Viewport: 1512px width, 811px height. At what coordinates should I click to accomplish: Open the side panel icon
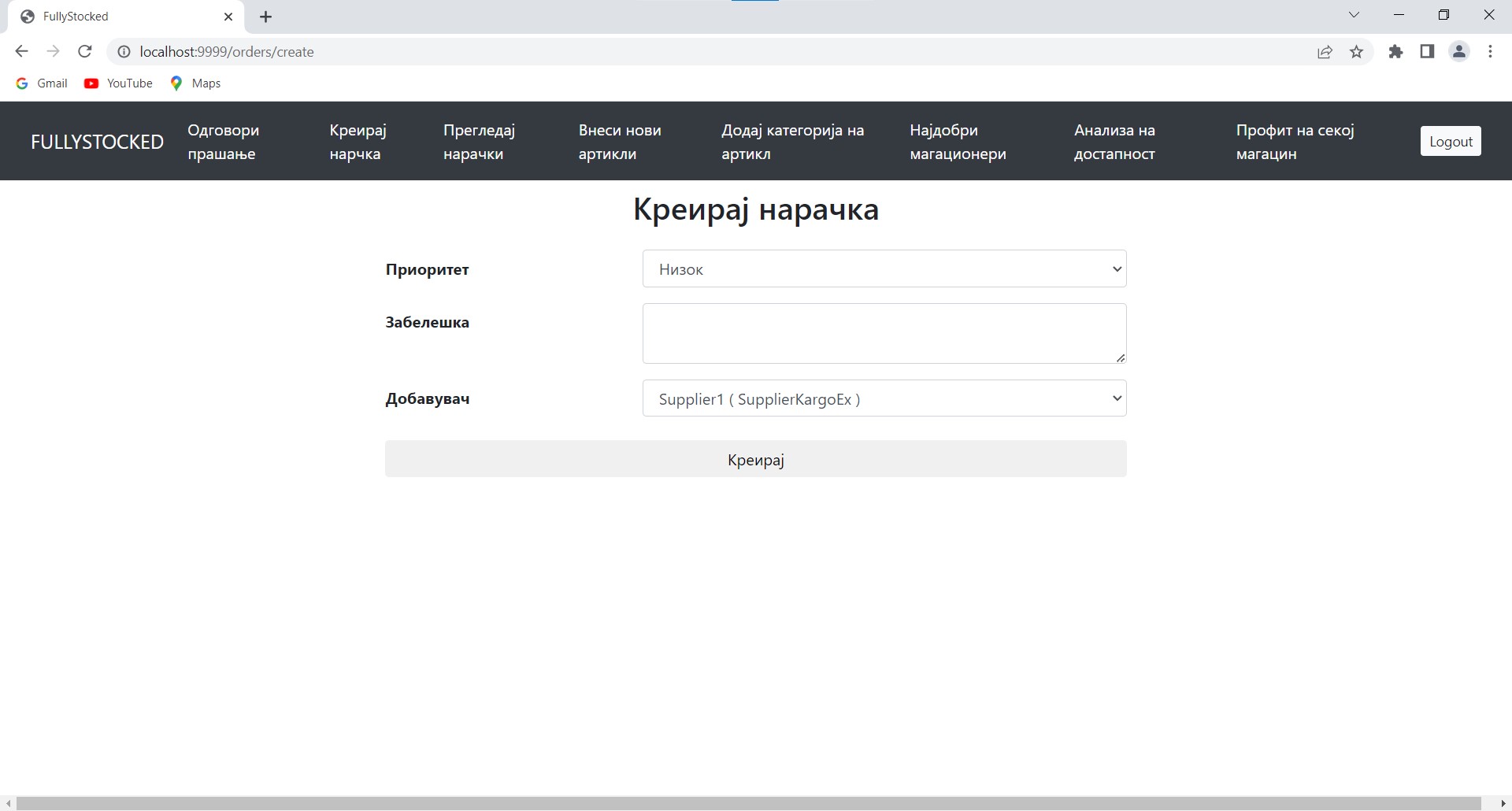(x=1427, y=52)
